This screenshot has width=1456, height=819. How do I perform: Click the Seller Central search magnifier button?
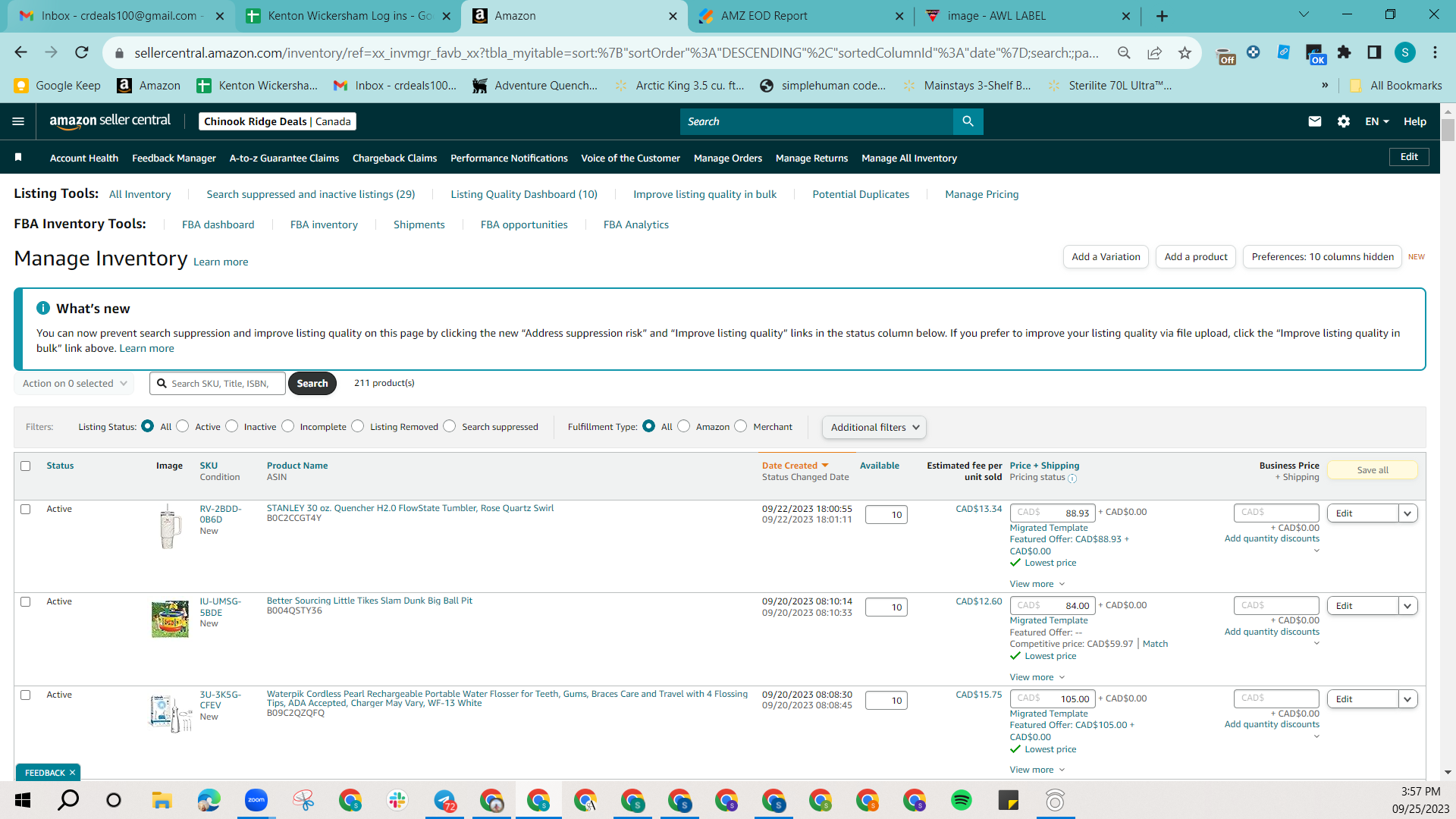(x=968, y=121)
